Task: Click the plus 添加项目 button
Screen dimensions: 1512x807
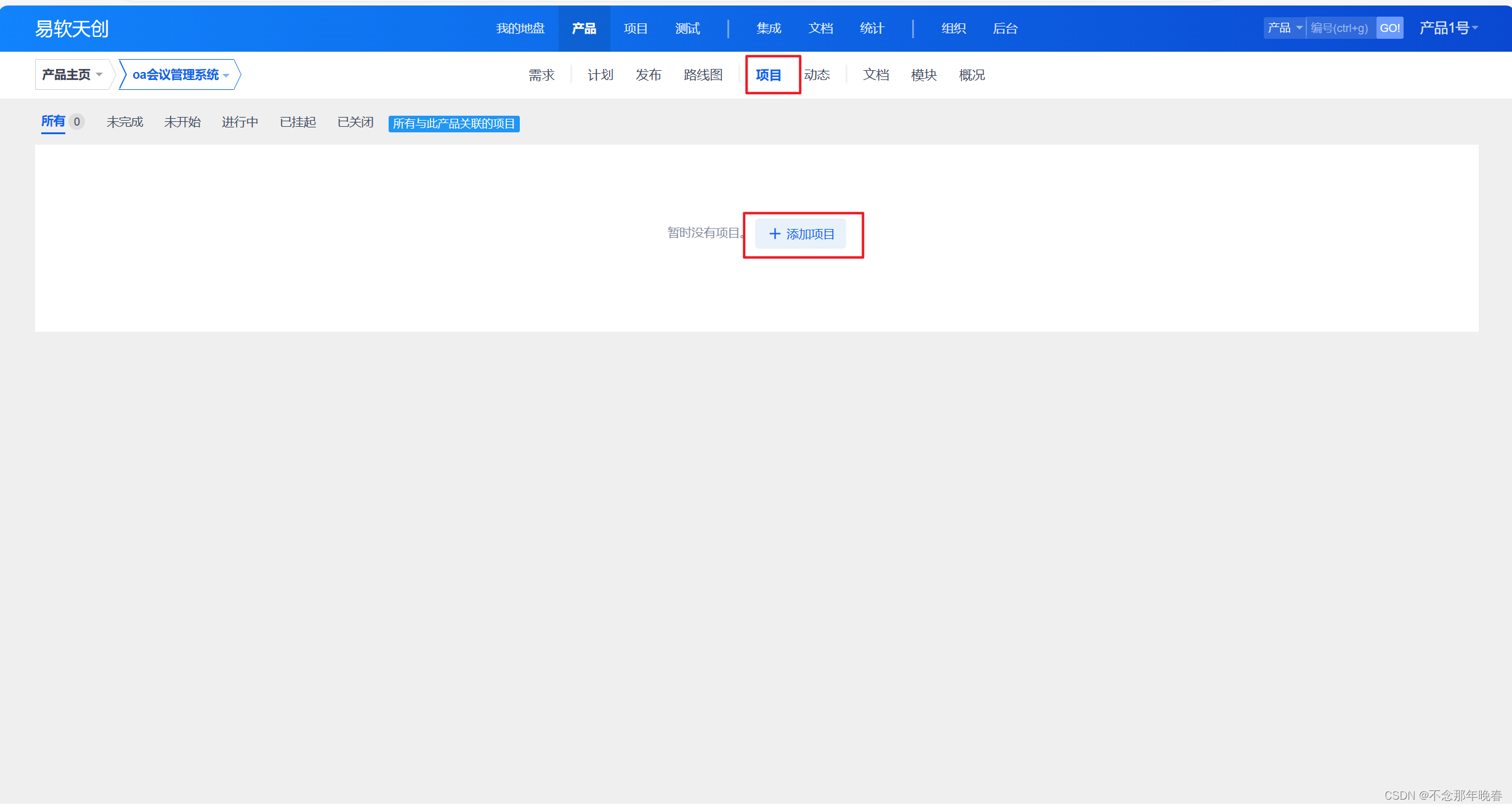Action: click(x=801, y=234)
